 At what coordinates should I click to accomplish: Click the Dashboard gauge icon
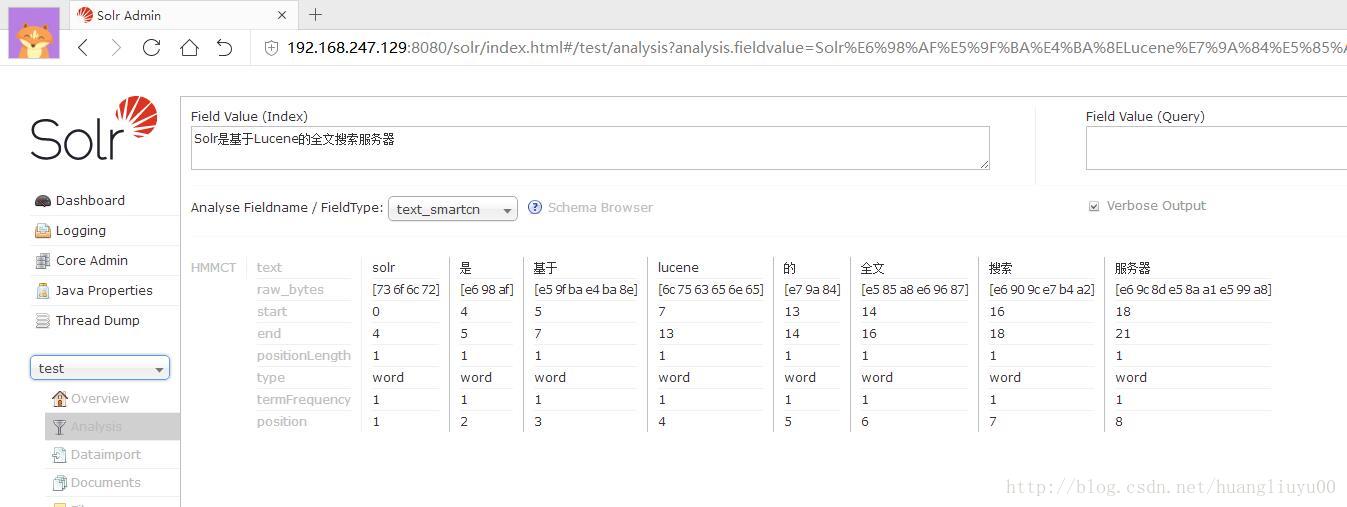tap(42, 200)
